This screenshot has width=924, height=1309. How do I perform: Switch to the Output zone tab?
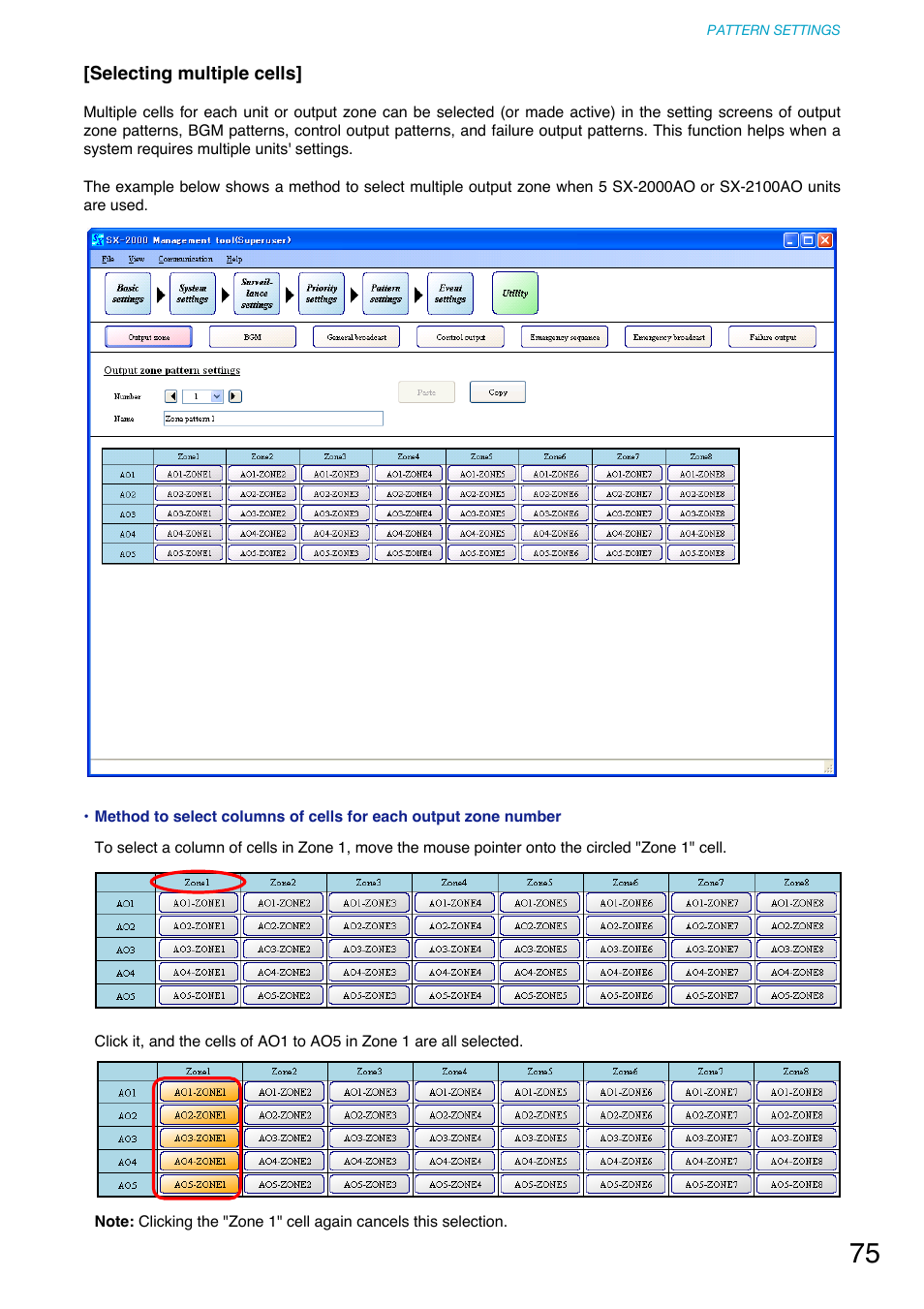point(148,337)
